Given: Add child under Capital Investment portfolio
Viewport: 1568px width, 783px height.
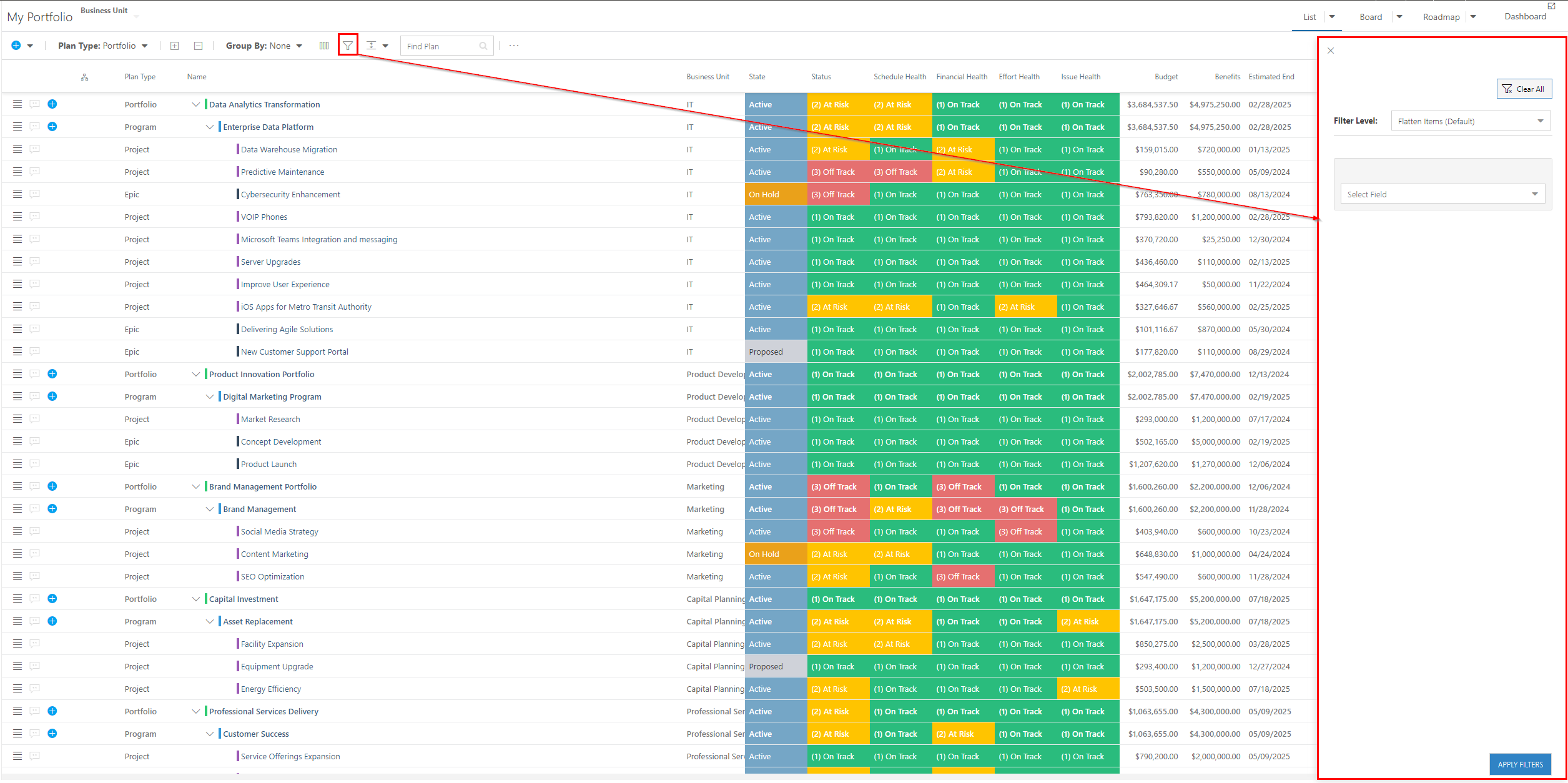Looking at the screenshot, I should coord(52,599).
